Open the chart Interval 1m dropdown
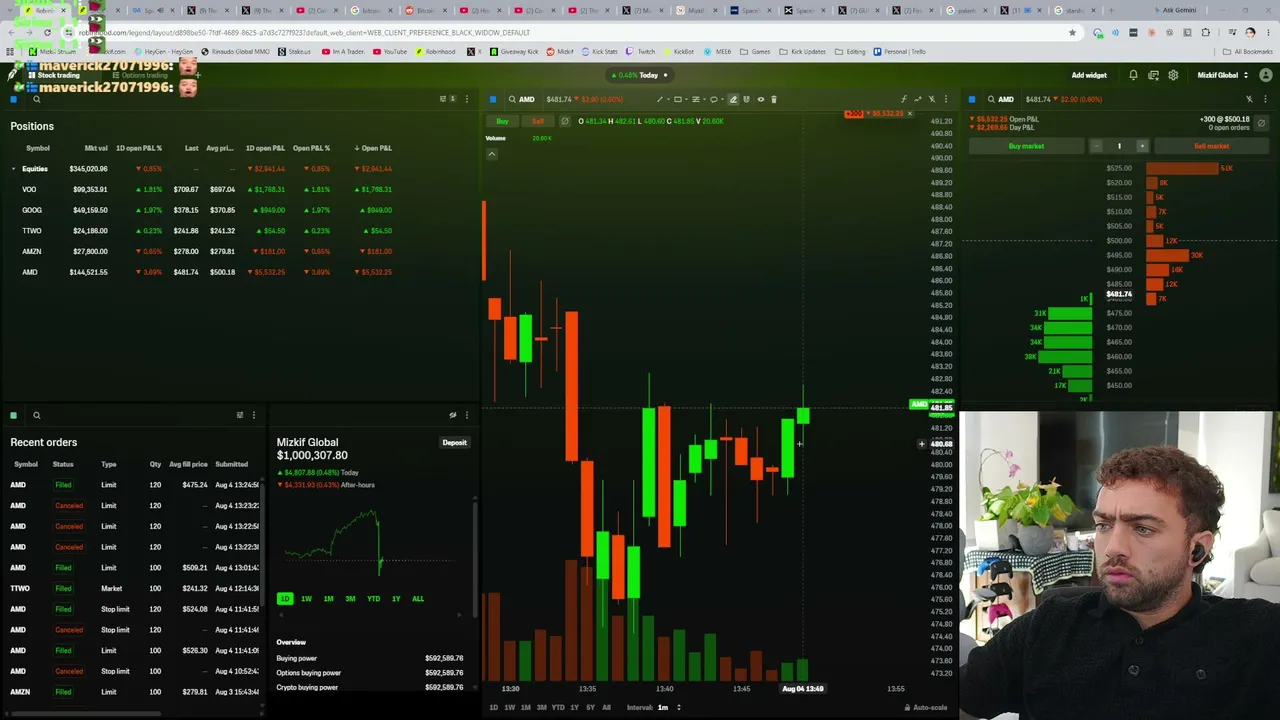Screen dimensions: 1280x720 tap(668, 707)
